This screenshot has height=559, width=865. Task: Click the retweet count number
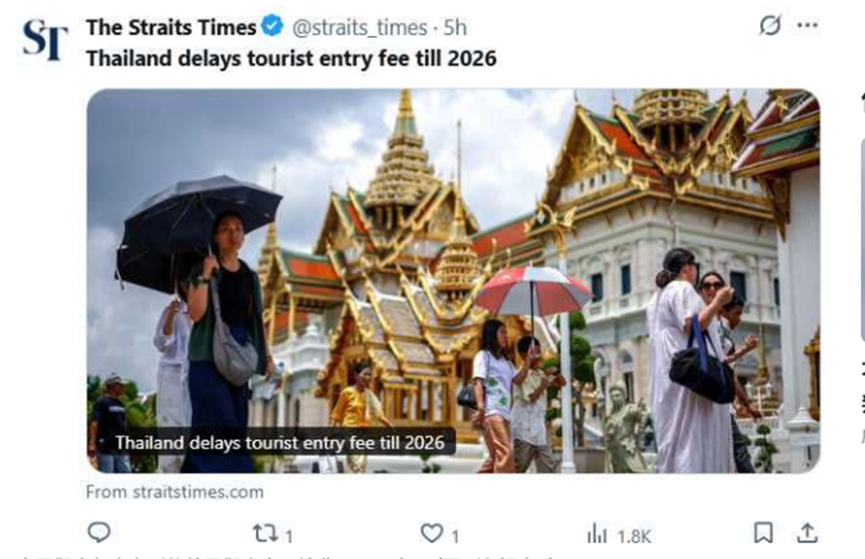[x=289, y=536]
